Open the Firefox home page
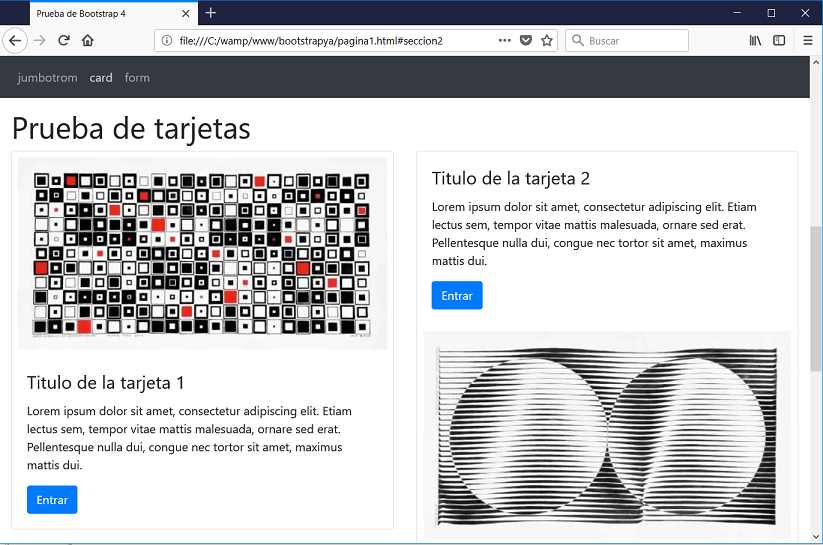This screenshot has height=545, width=823. point(88,40)
